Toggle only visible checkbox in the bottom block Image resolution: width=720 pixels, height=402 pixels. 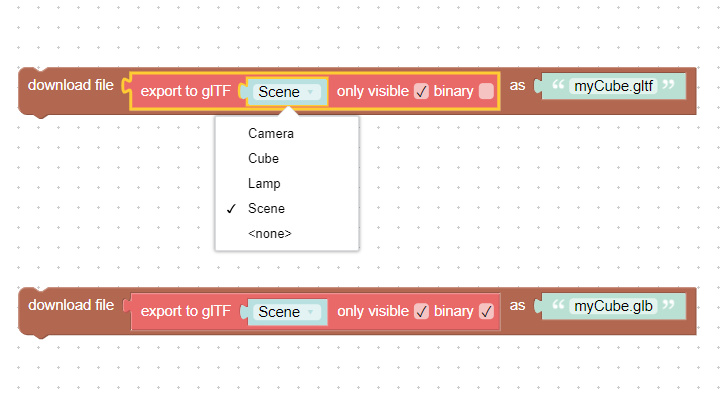[421, 311]
